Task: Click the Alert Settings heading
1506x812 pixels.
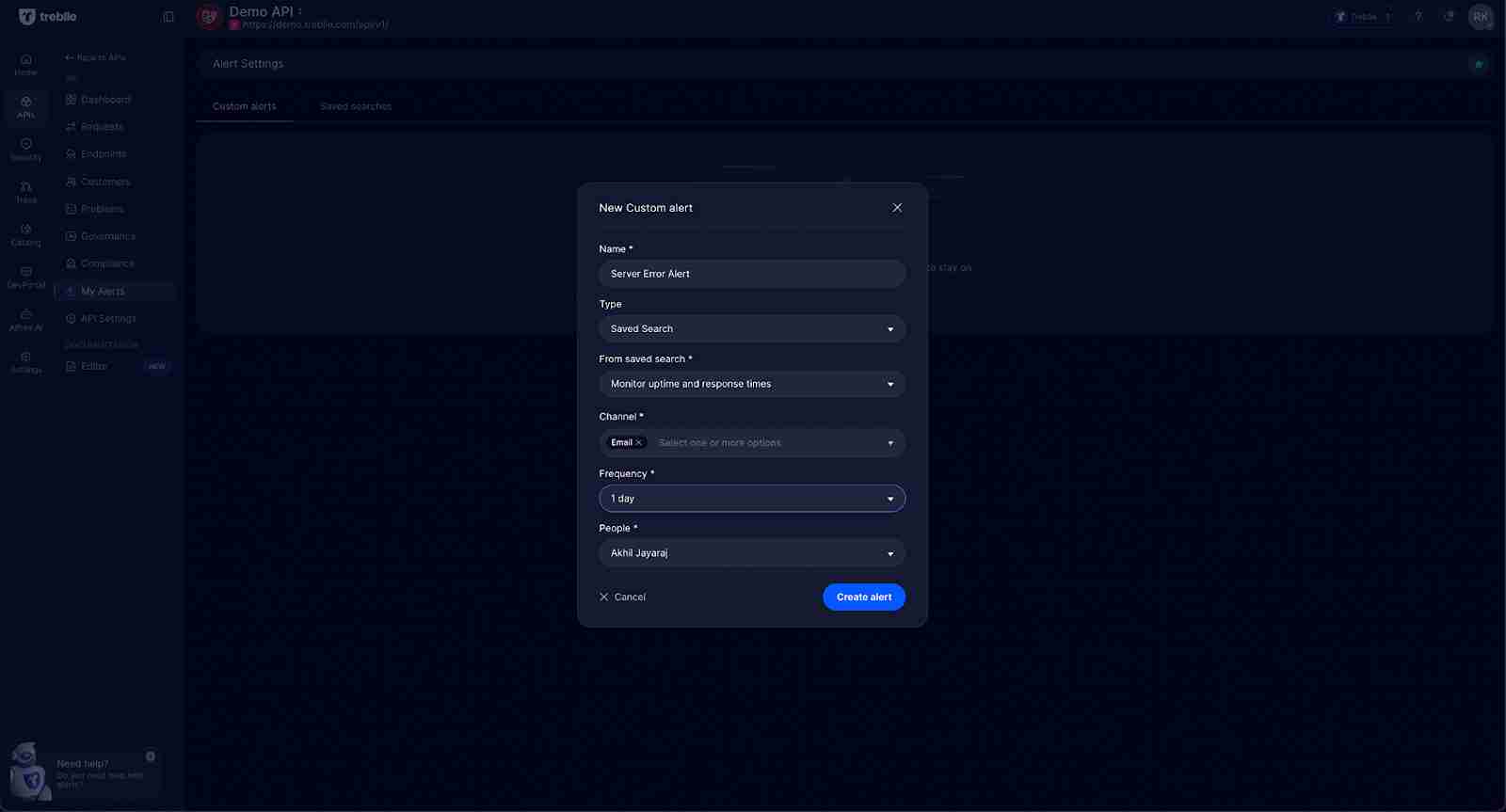Action: (x=248, y=64)
